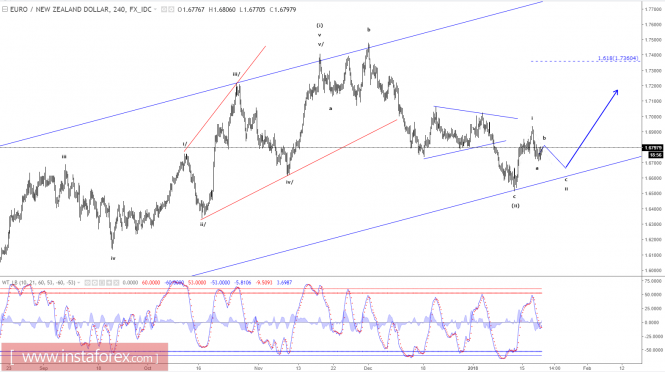Click the current price label 1.67979 on axis
665x372 pixels.
(x=653, y=148)
